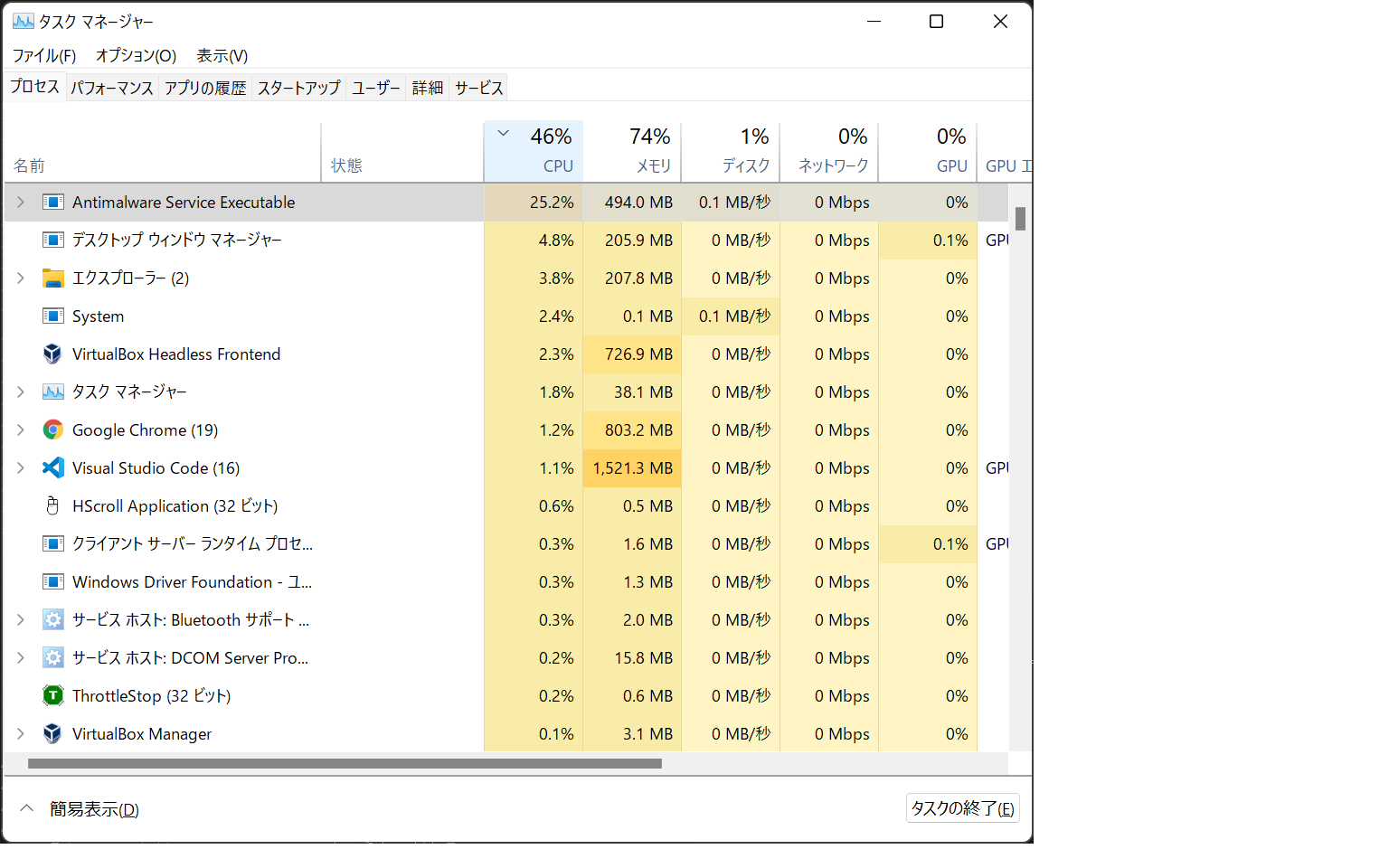Click the 803.2 MB memory cell
Viewport: 1389px width, 868px height.
(x=632, y=430)
